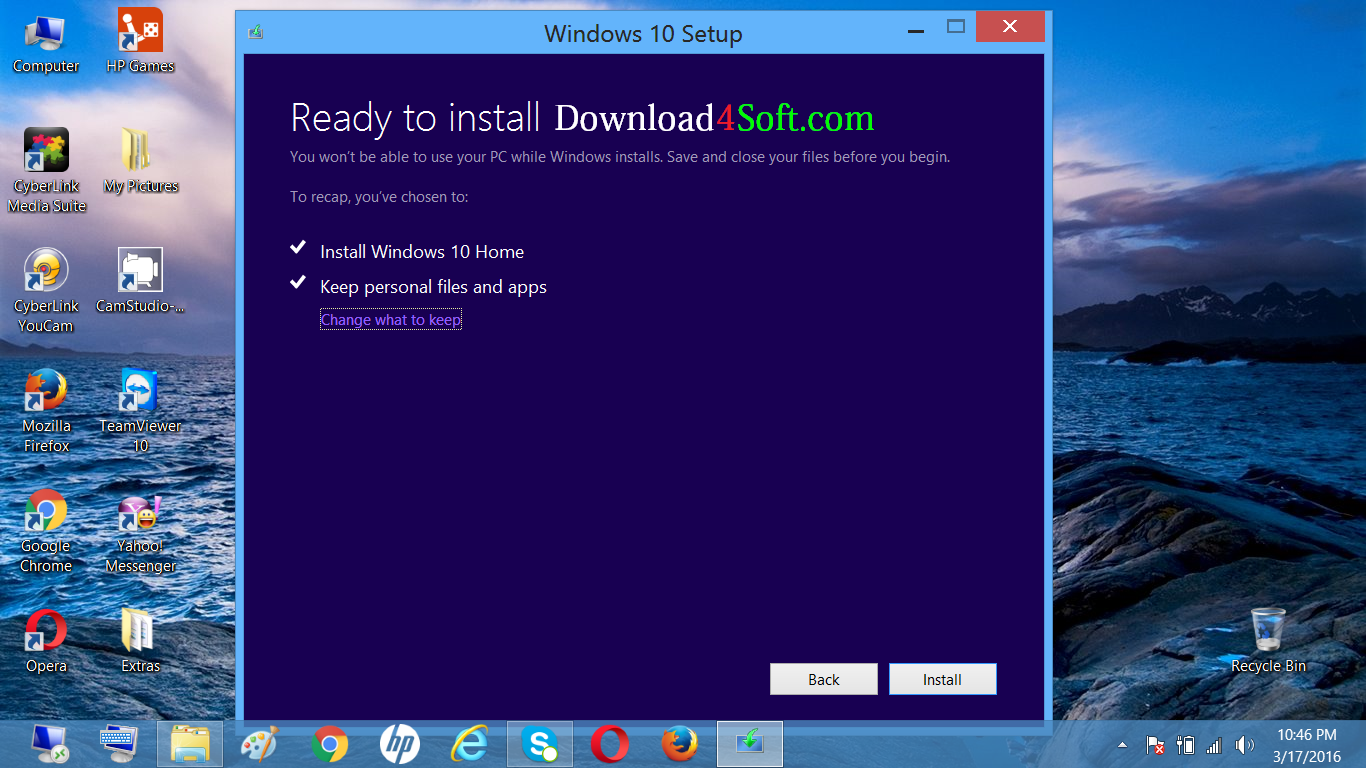Launch Mozilla Firefox from desktop

point(46,411)
